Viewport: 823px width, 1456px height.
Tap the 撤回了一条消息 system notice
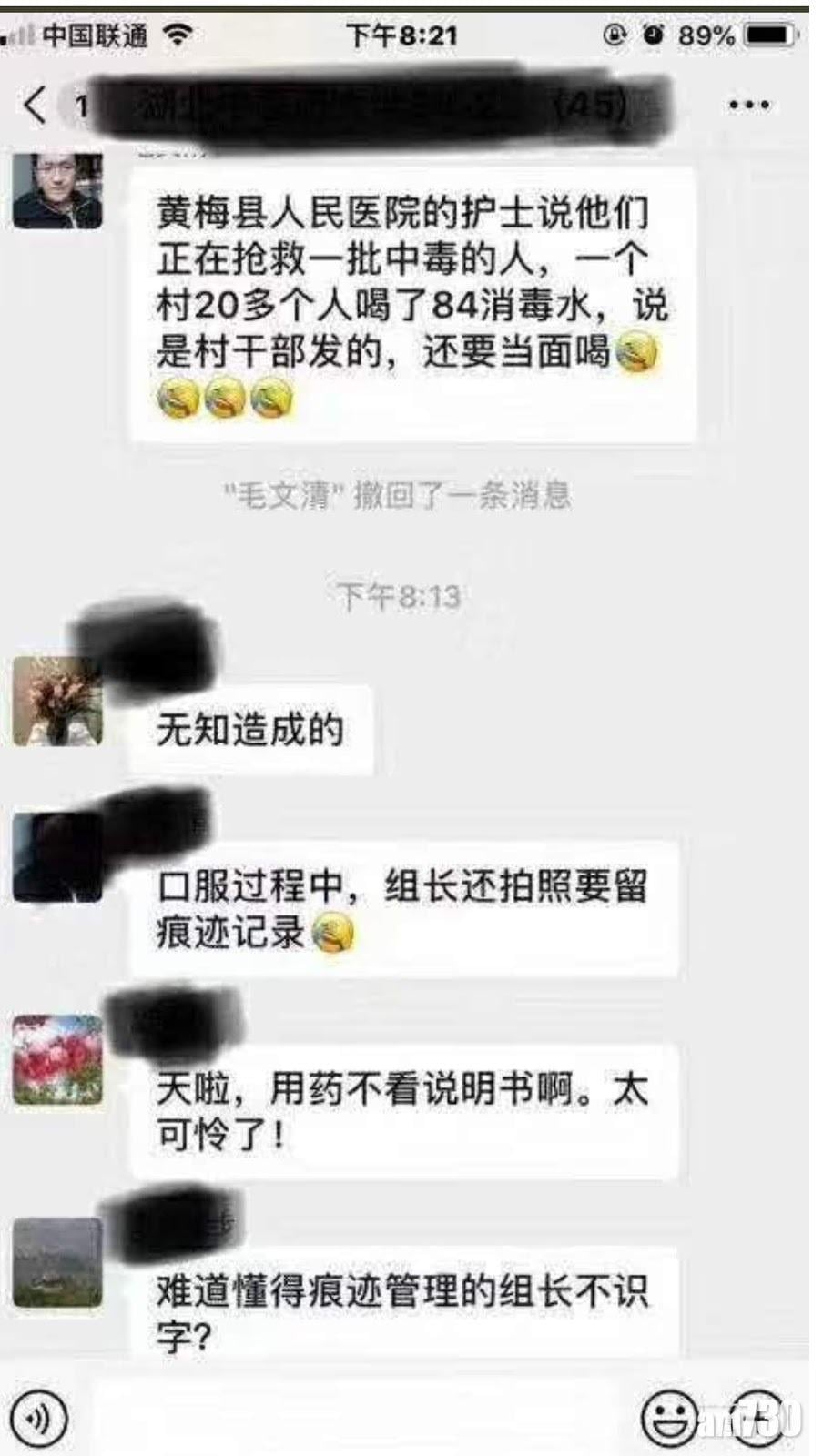[397, 495]
